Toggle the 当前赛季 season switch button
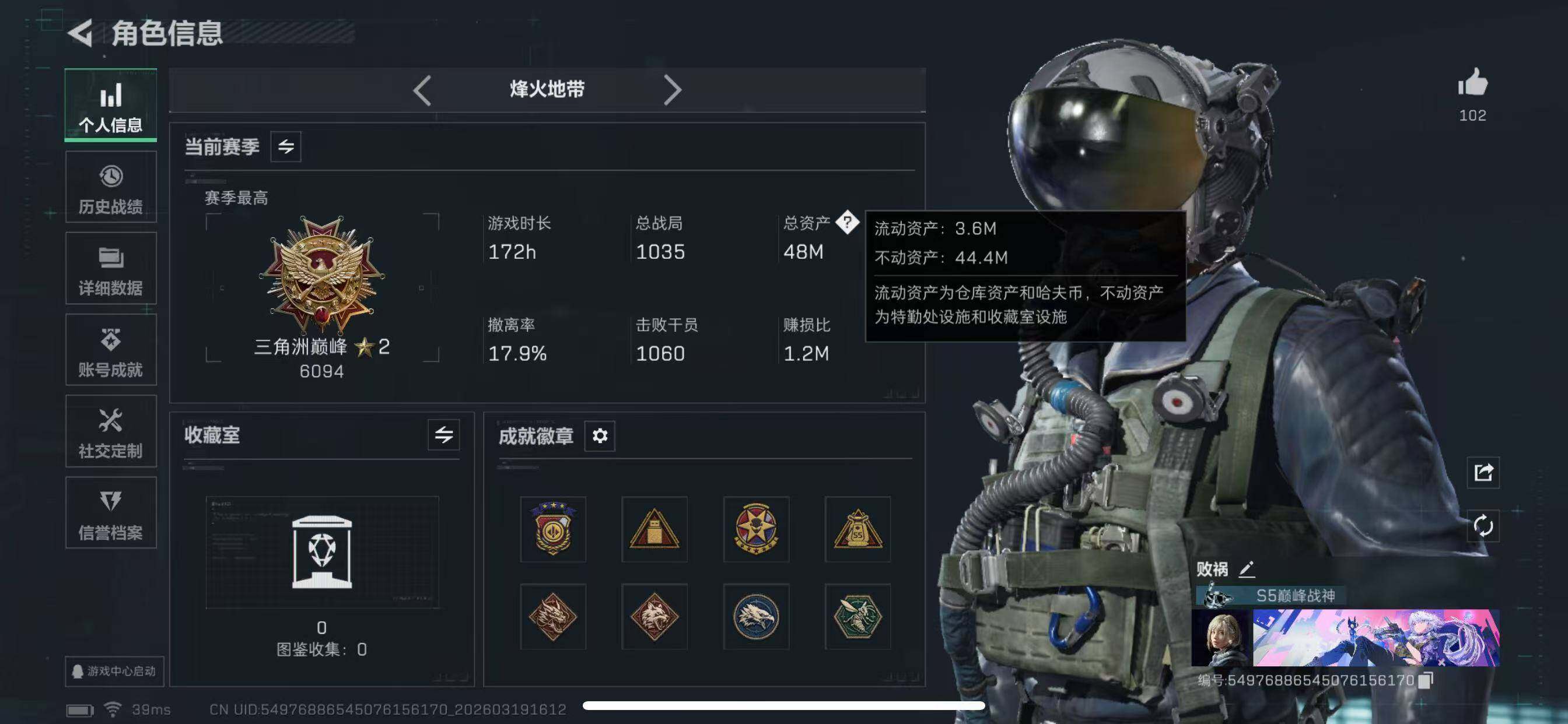The width and height of the screenshot is (1568, 724). [285, 147]
